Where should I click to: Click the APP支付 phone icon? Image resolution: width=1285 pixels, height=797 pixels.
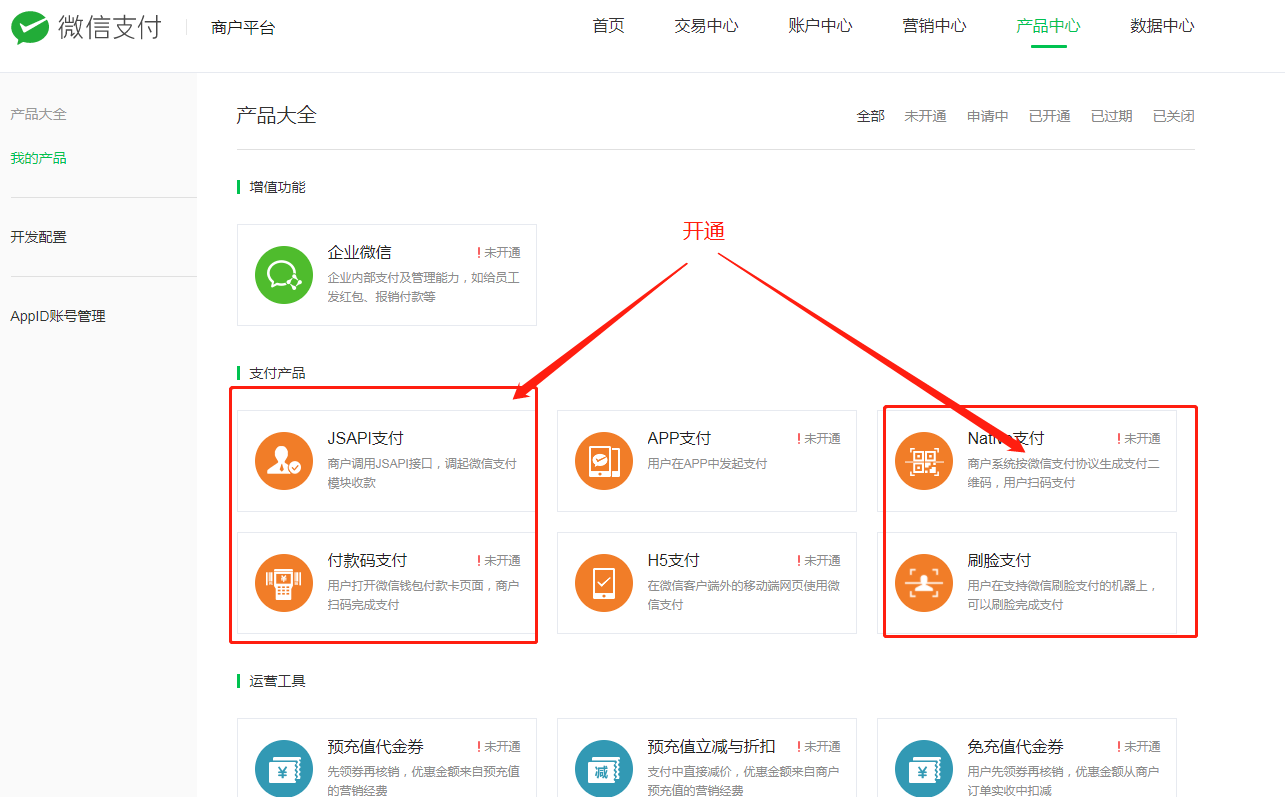pos(604,461)
